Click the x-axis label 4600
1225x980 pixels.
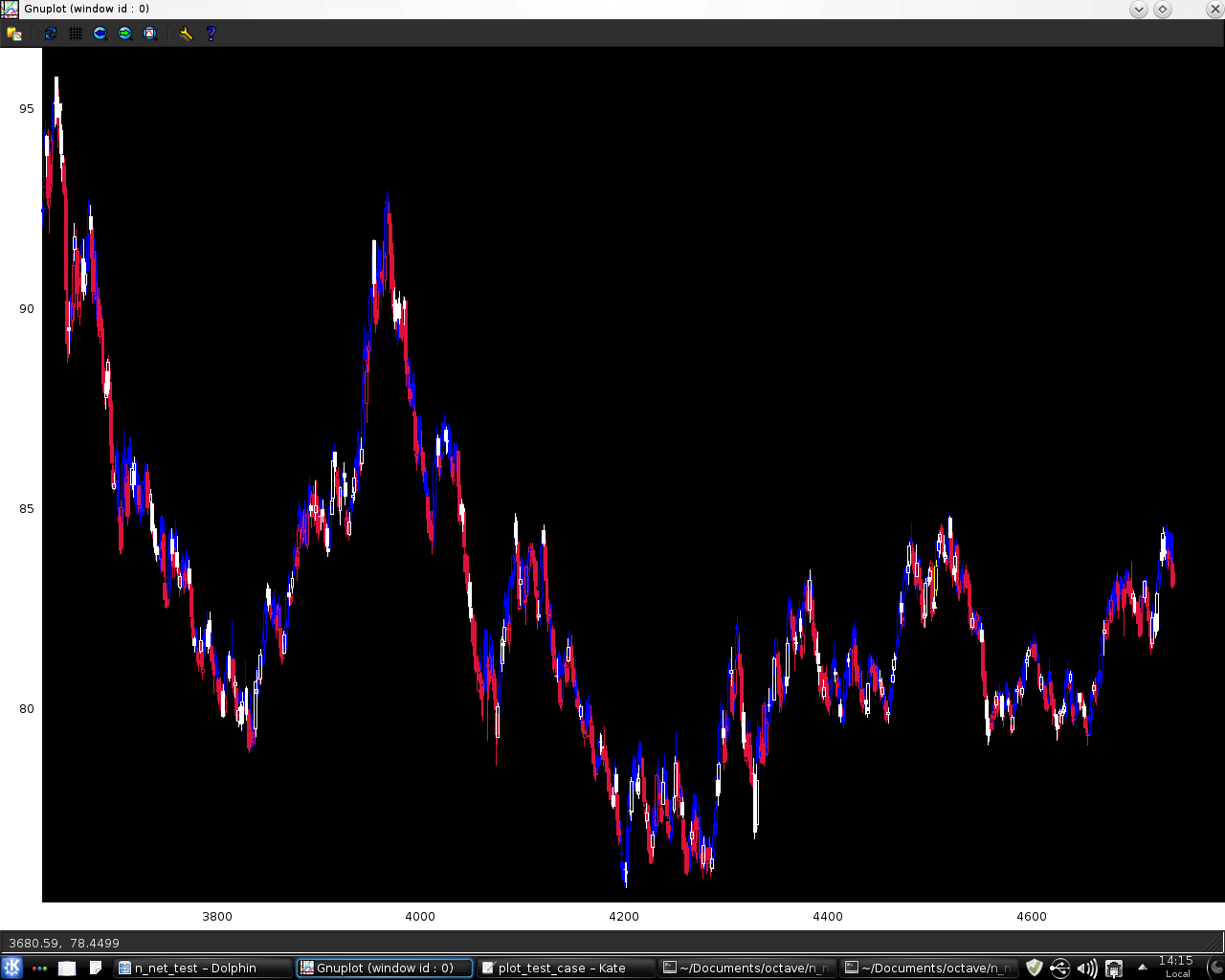(1032, 916)
